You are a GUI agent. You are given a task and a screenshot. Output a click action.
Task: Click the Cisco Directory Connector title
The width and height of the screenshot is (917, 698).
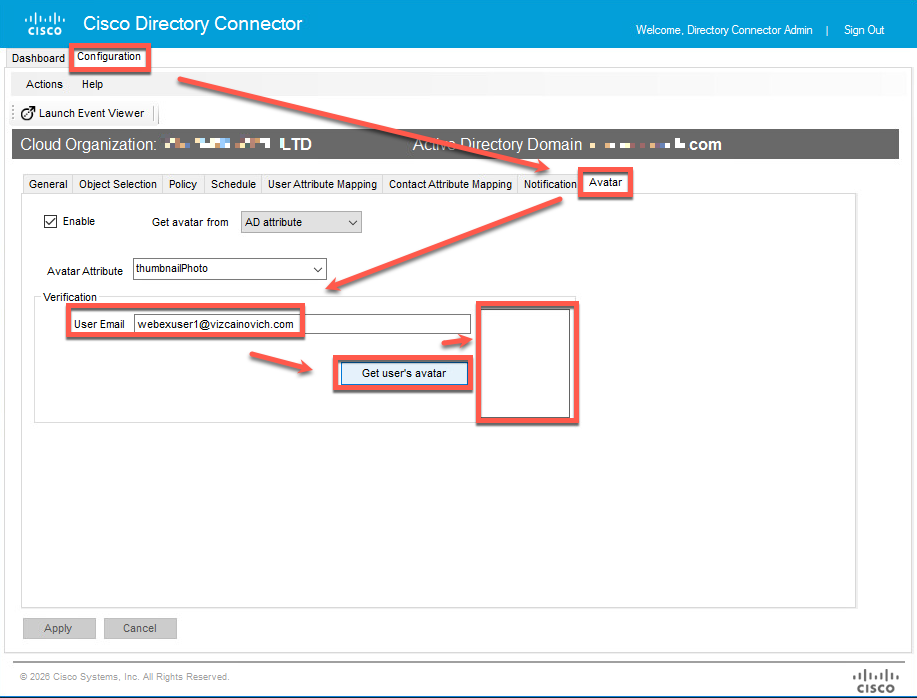tap(192, 23)
